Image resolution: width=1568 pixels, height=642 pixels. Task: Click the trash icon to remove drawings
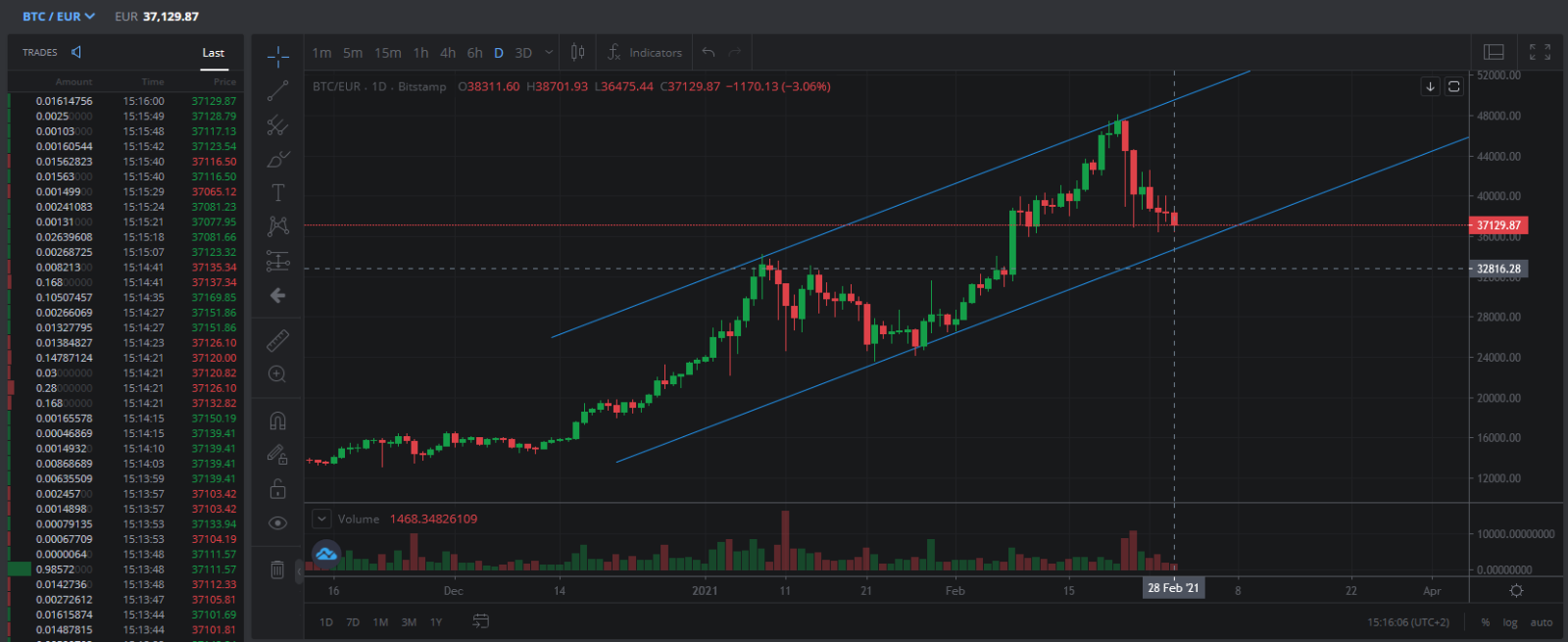(x=278, y=569)
